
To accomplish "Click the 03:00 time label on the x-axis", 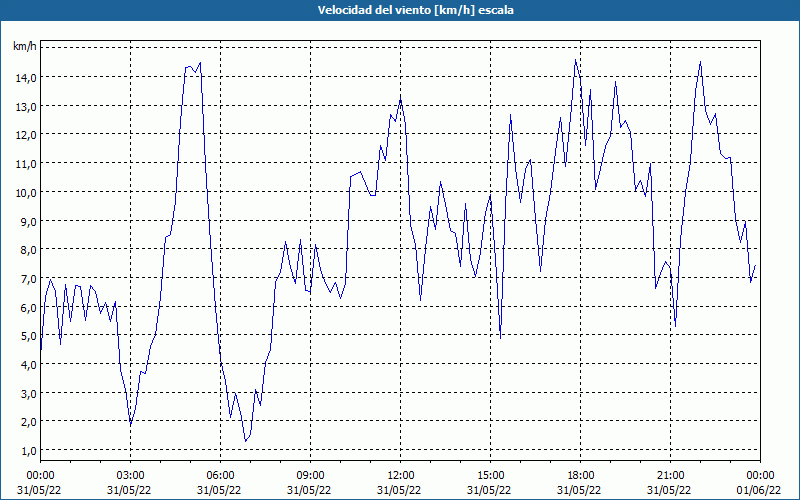I will [131, 476].
